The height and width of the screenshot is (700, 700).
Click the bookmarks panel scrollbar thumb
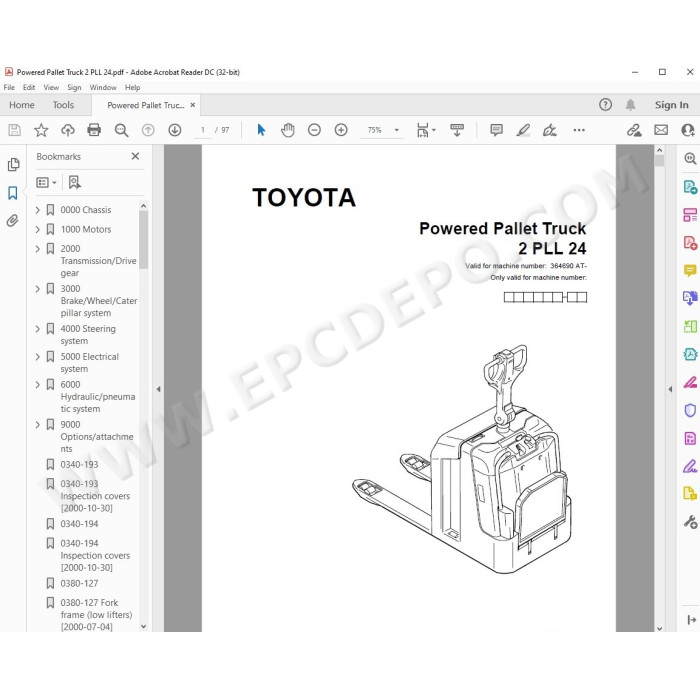(143, 240)
